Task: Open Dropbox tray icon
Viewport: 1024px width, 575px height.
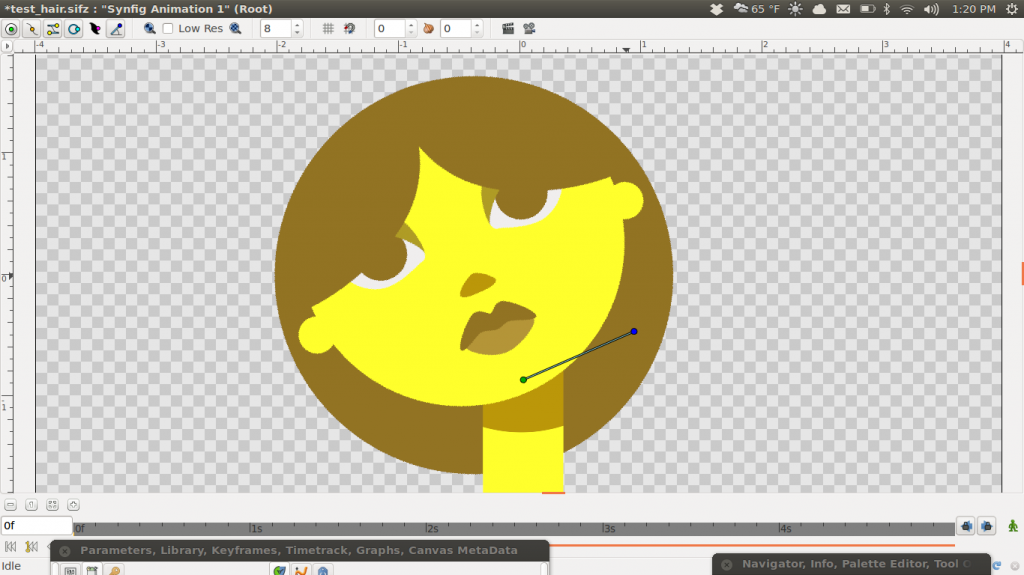Action: (x=716, y=9)
